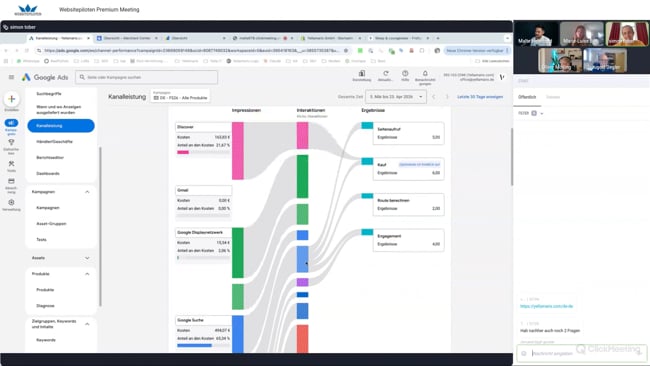Click the emoji icon in chat input
The height and width of the screenshot is (366, 650).
[524, 354]
